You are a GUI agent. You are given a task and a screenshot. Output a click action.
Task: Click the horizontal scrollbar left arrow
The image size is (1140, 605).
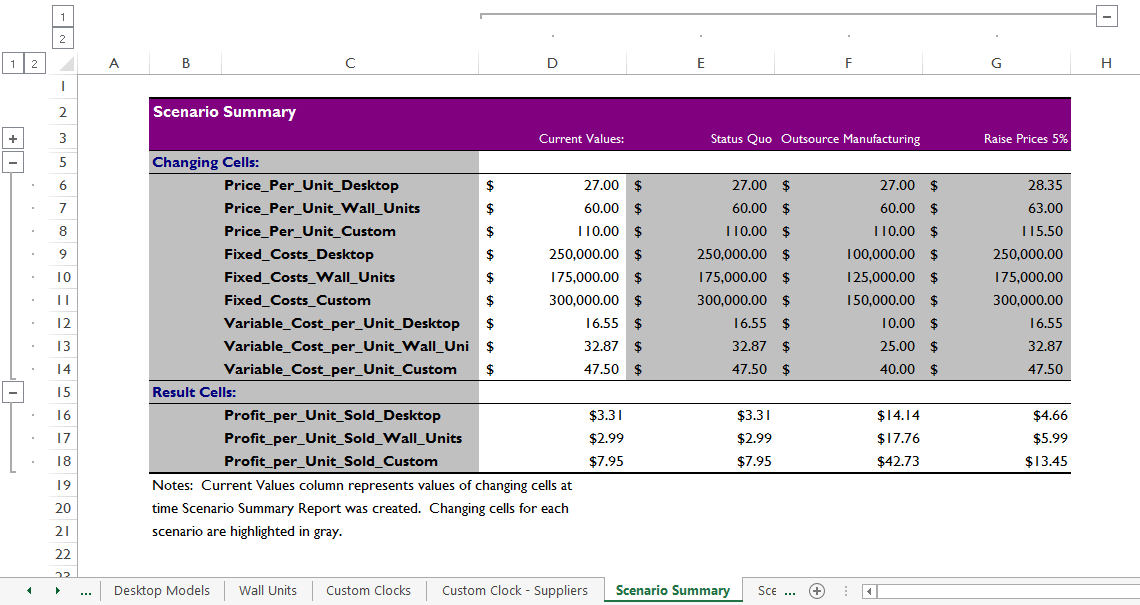[x=868, y=591]
